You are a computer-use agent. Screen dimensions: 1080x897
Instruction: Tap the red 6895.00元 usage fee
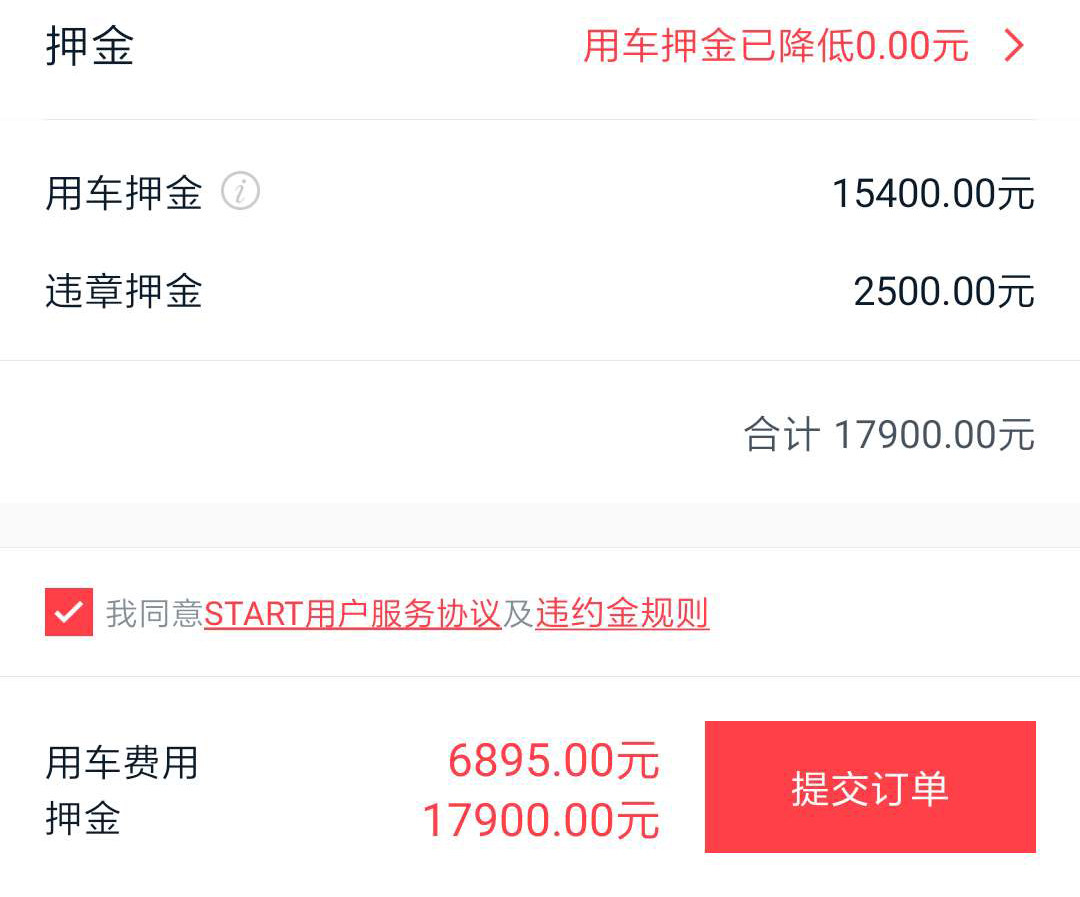(x=553, y=761)
